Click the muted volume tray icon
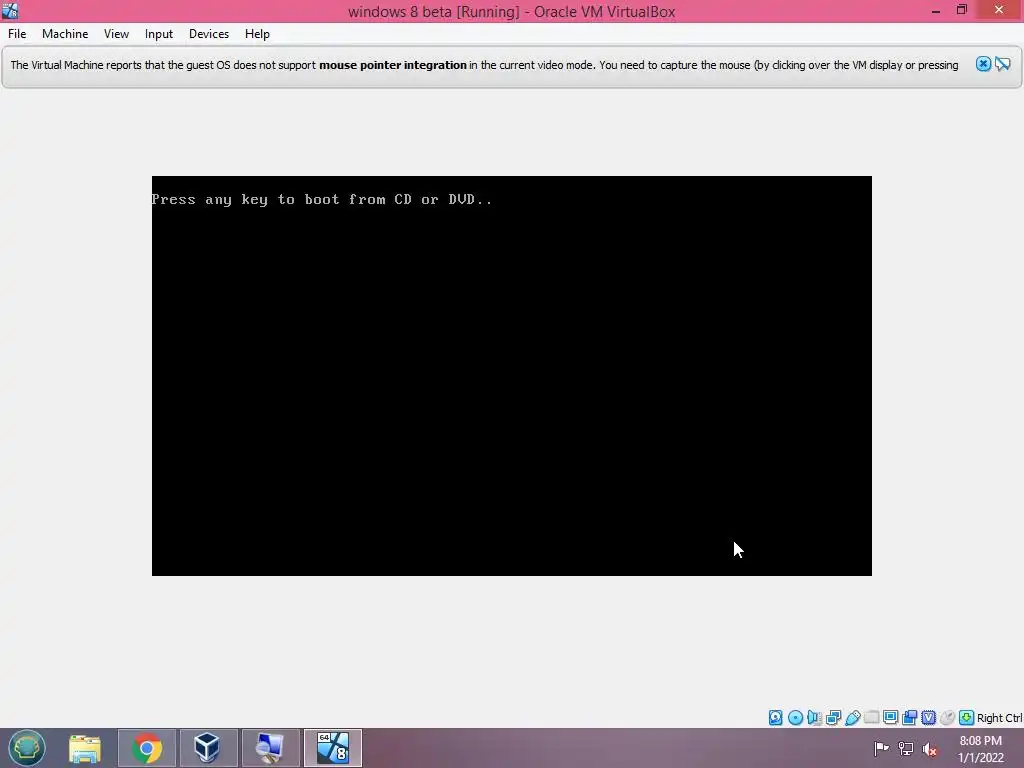Viewport: 1024px width, 768px height. point(929,748)
